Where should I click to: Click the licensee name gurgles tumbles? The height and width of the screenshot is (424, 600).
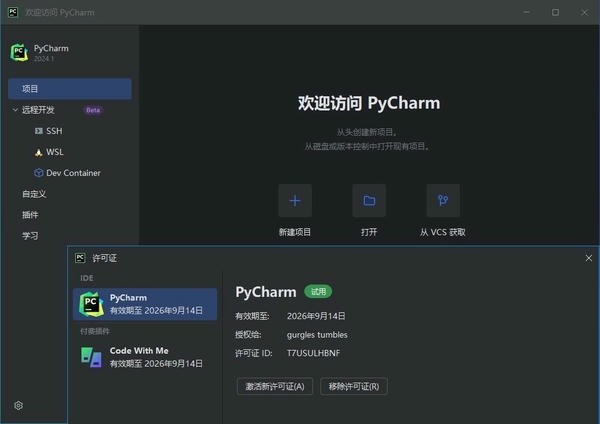317,335
